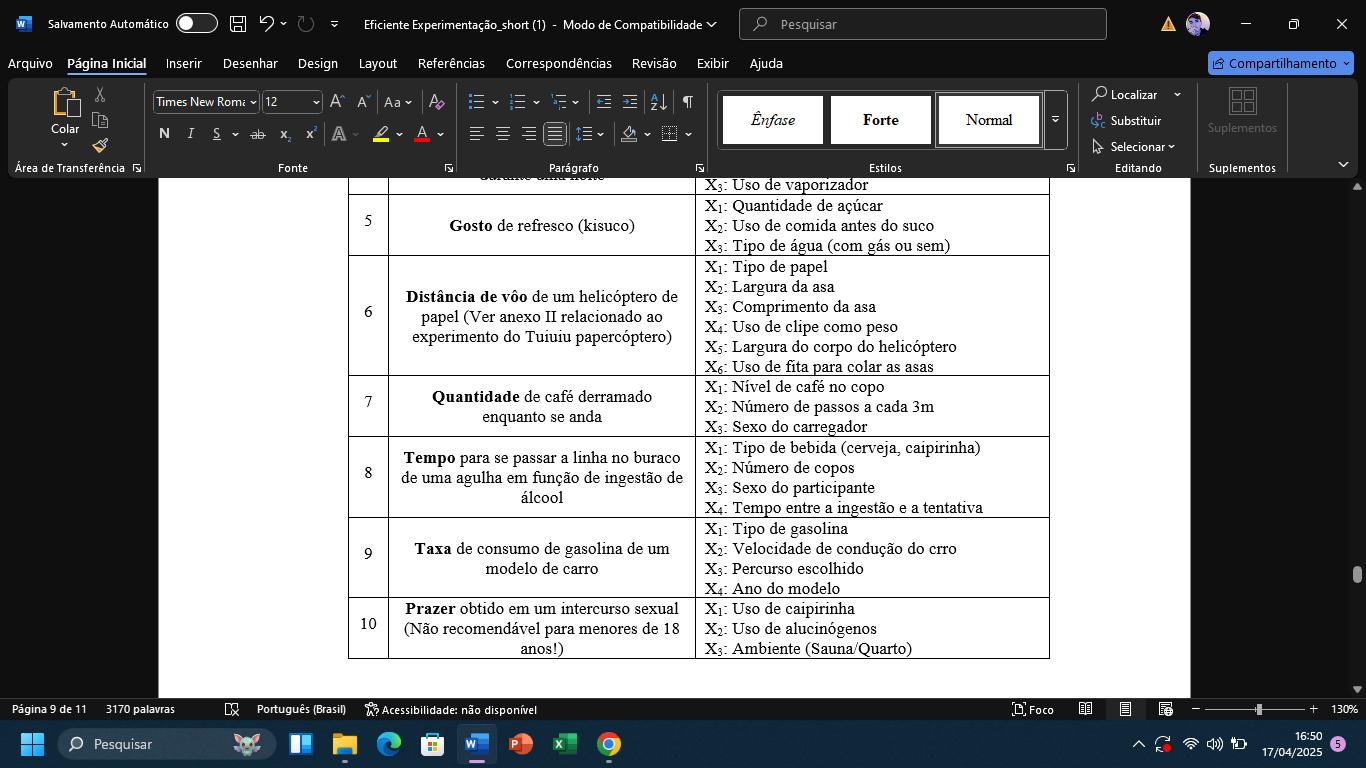Click the Save disk icon

237,24
